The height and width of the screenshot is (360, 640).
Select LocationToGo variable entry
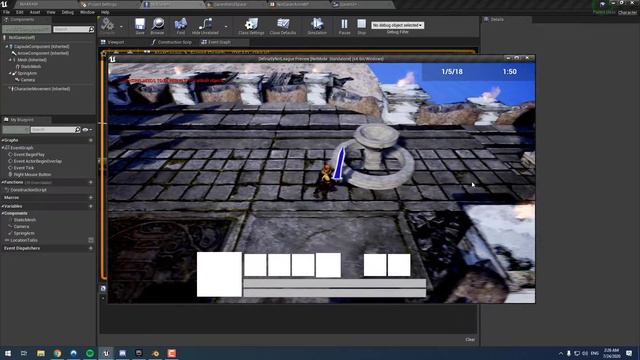click(24, 240)
